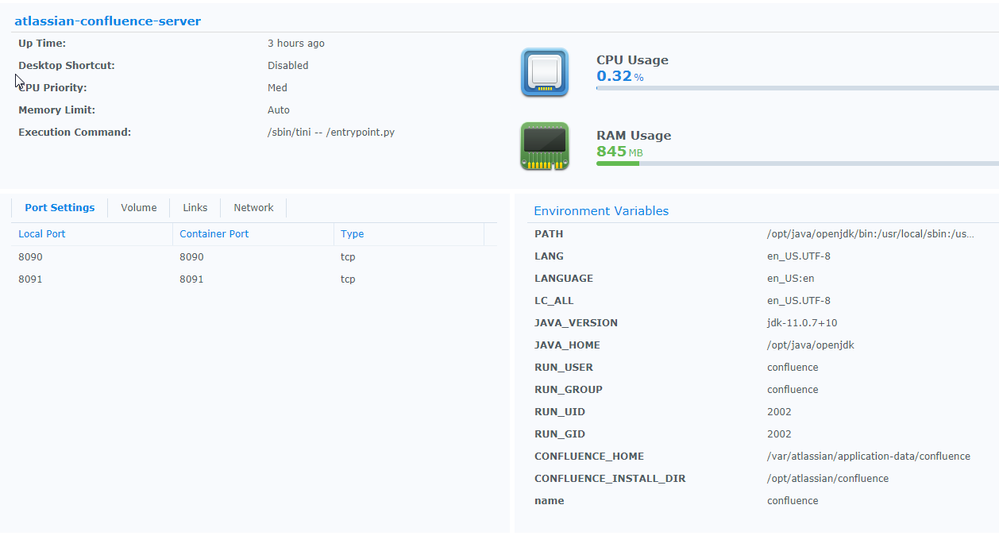Click the CPU Usage chip icon
Viewport: 999px width, 543px height.
click(545, 72)
